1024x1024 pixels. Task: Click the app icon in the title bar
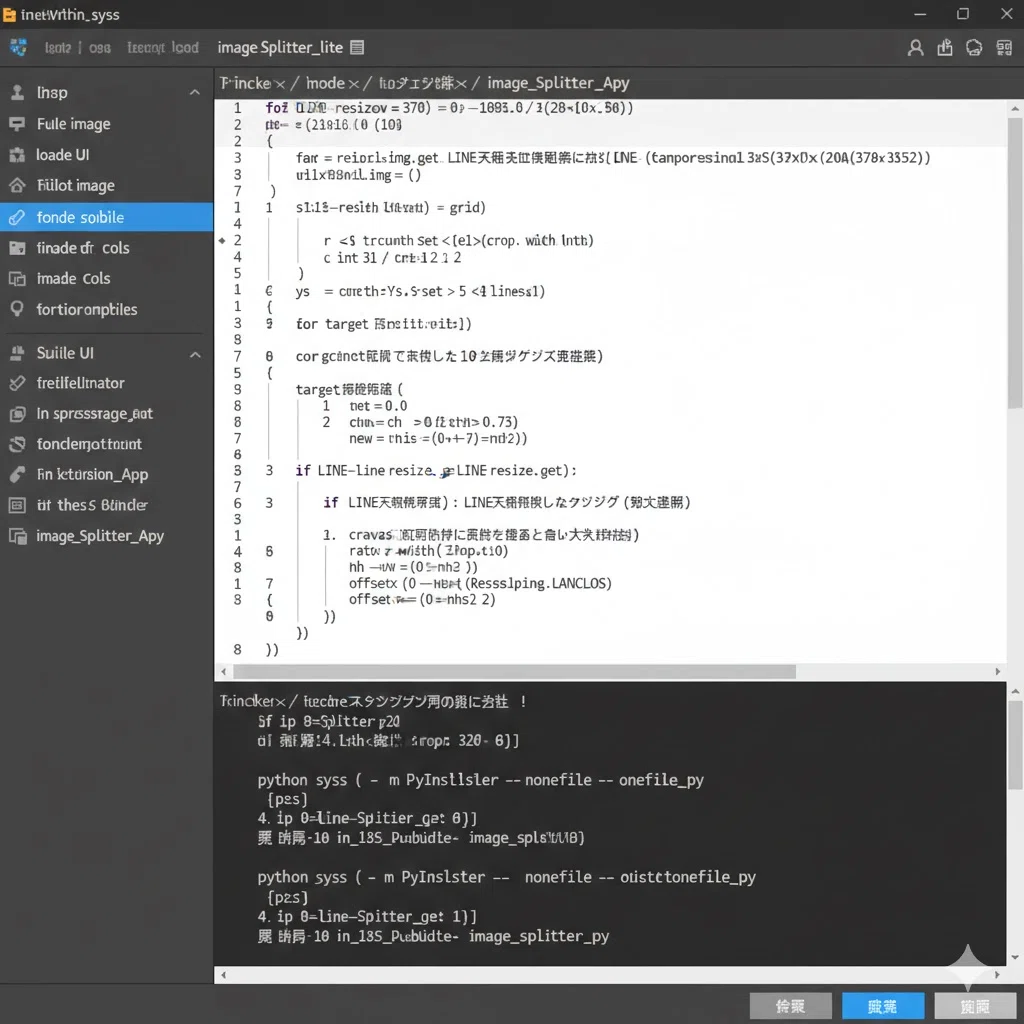[x=9, y=14]
